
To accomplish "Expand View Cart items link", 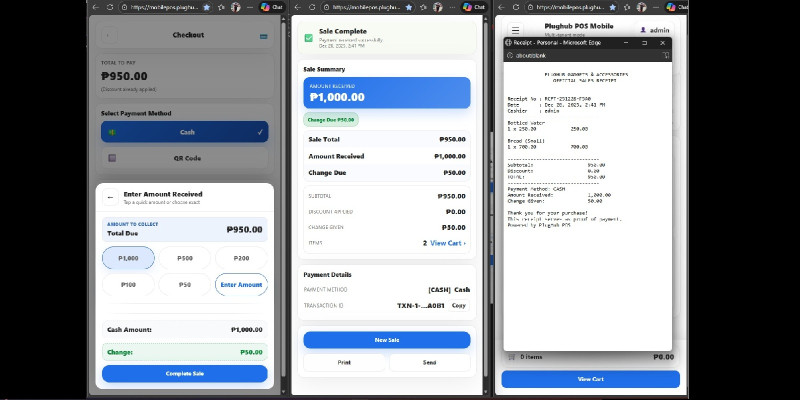I will coord(447,243).
